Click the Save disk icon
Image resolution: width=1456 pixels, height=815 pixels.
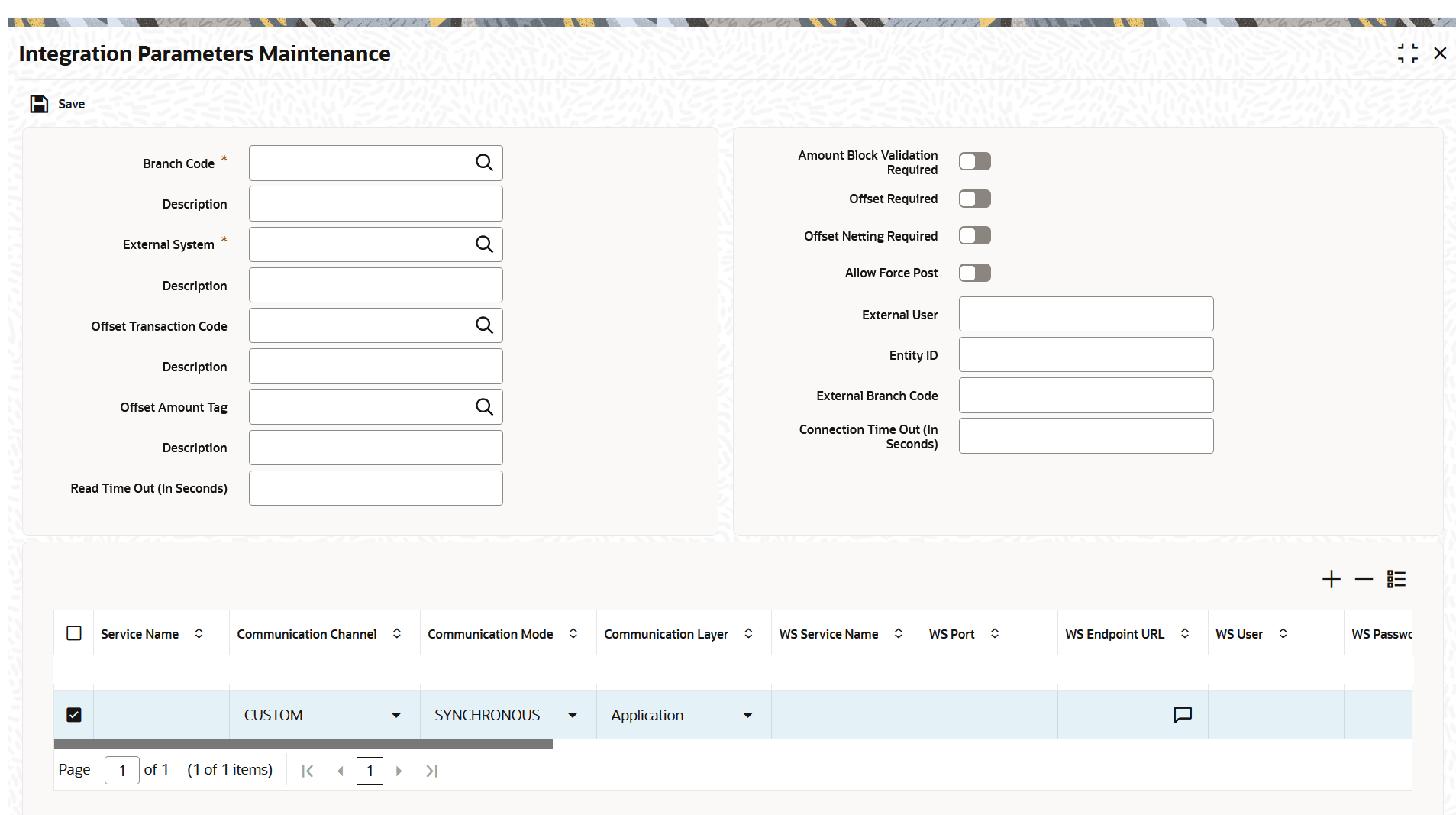pyautogui.click(x=39, y=104)
